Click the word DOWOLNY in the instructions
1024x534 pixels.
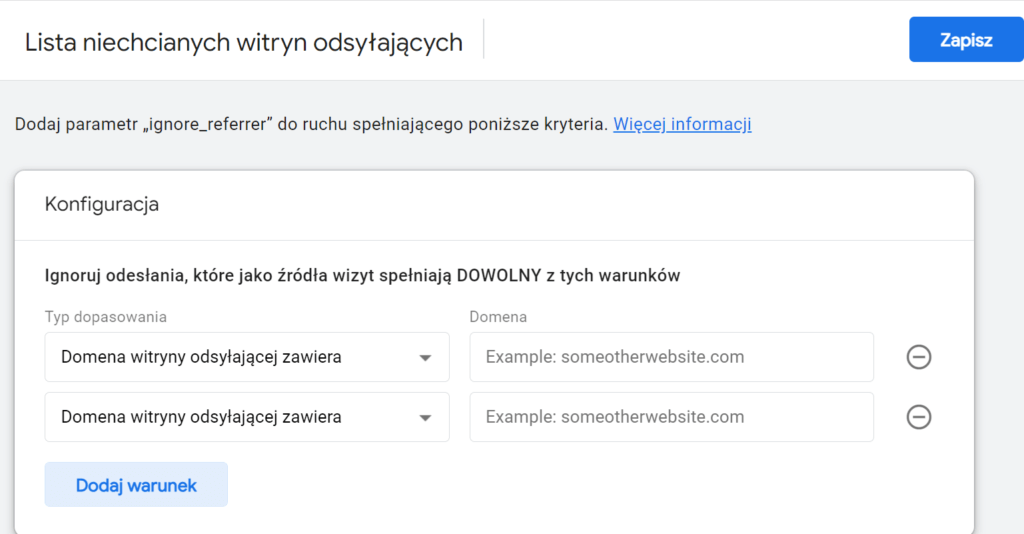(499, 275)
